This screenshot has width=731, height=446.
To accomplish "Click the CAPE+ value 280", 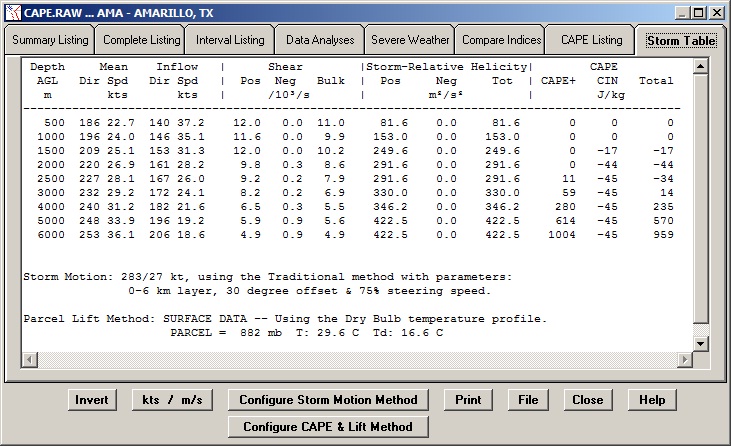I will 565,207.
